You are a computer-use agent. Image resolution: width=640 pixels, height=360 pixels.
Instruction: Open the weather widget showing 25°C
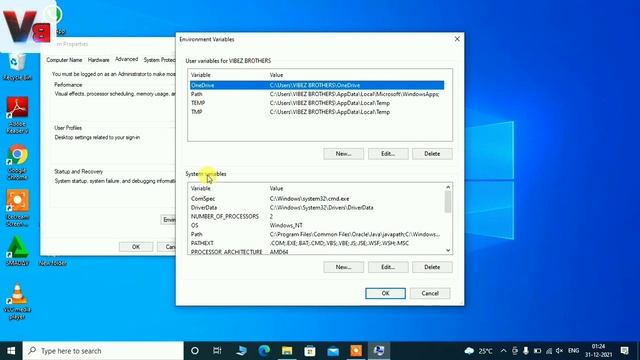(478, 351)
